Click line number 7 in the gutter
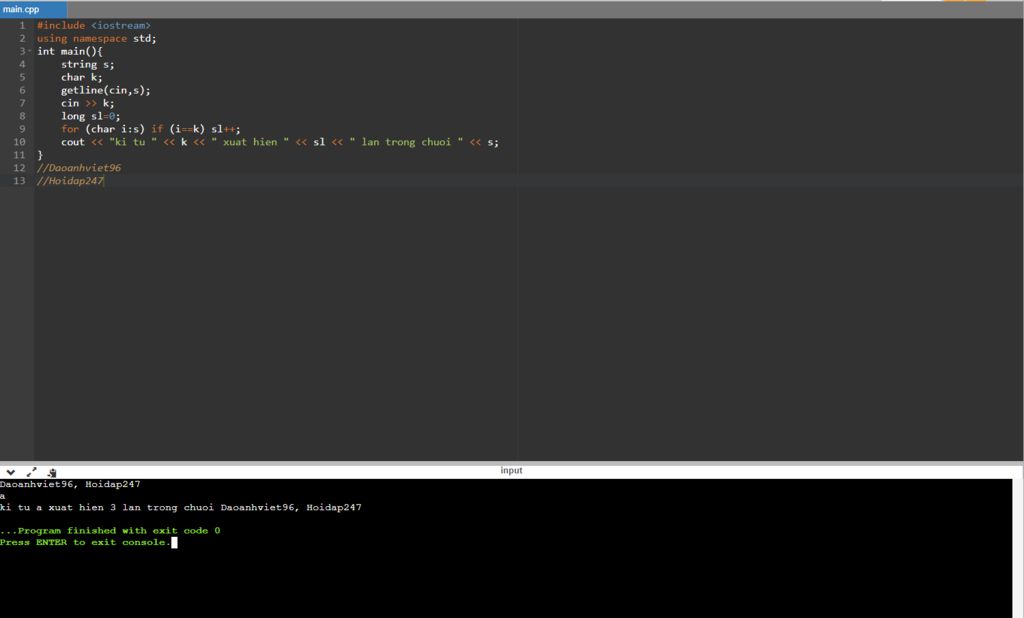 22,103
